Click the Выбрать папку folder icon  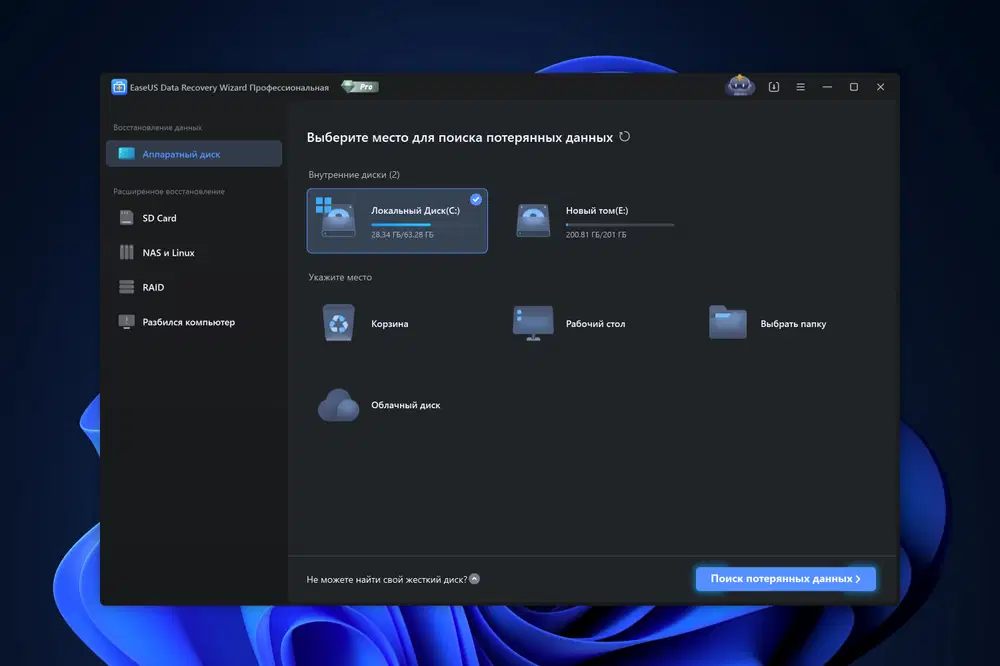pos(727,323)
